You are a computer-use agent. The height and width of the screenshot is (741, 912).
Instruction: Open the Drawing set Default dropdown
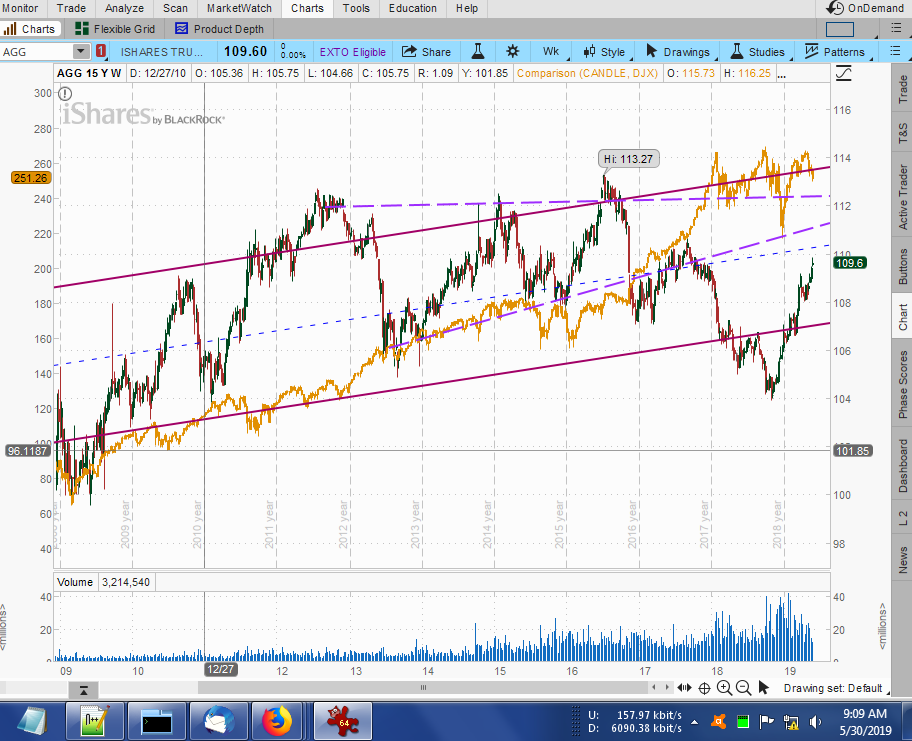tap(832, 688)
